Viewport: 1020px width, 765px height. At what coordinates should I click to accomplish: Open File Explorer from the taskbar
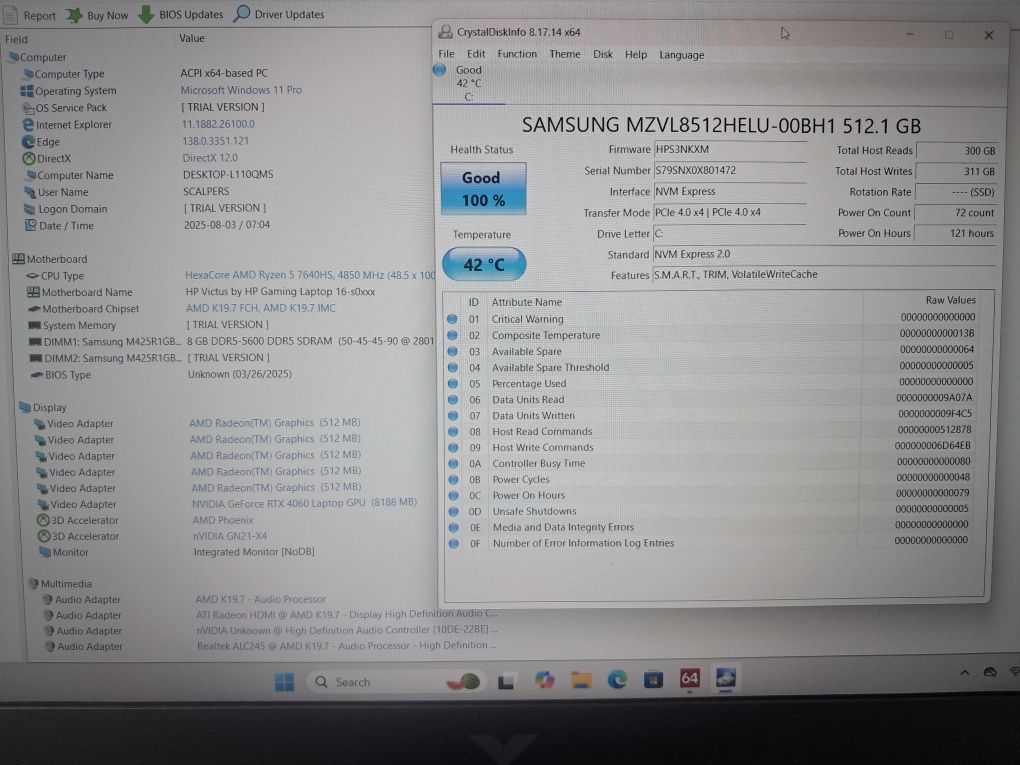point(581,680)
